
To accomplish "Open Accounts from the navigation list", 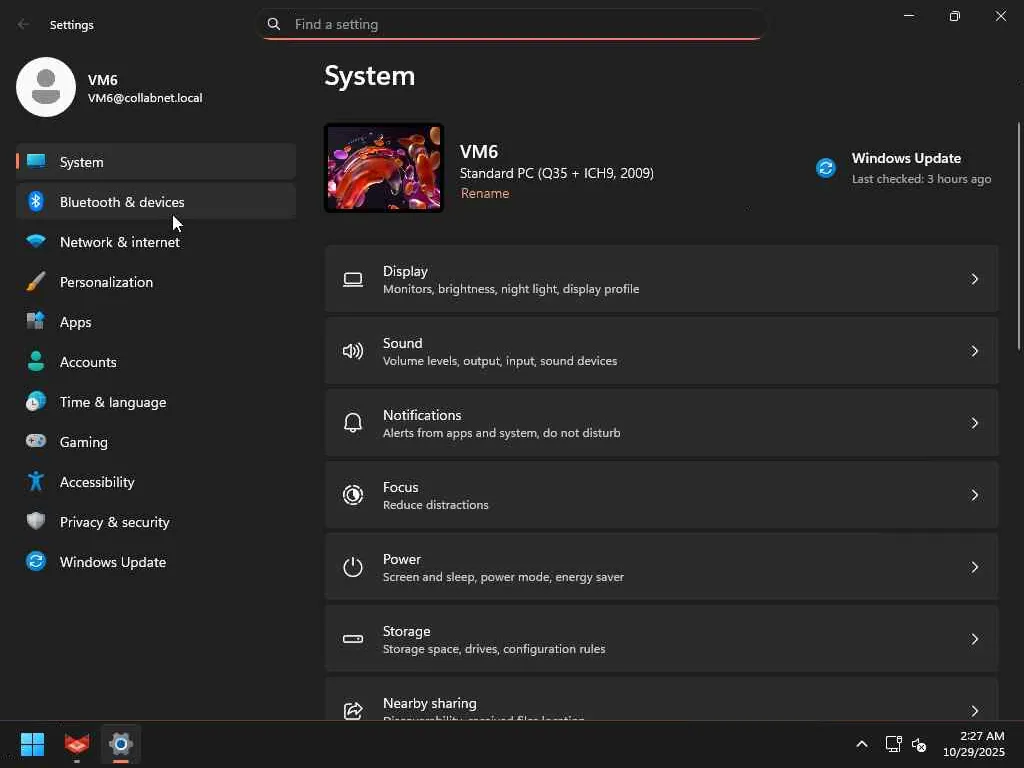I will click(x=88, y=362).
